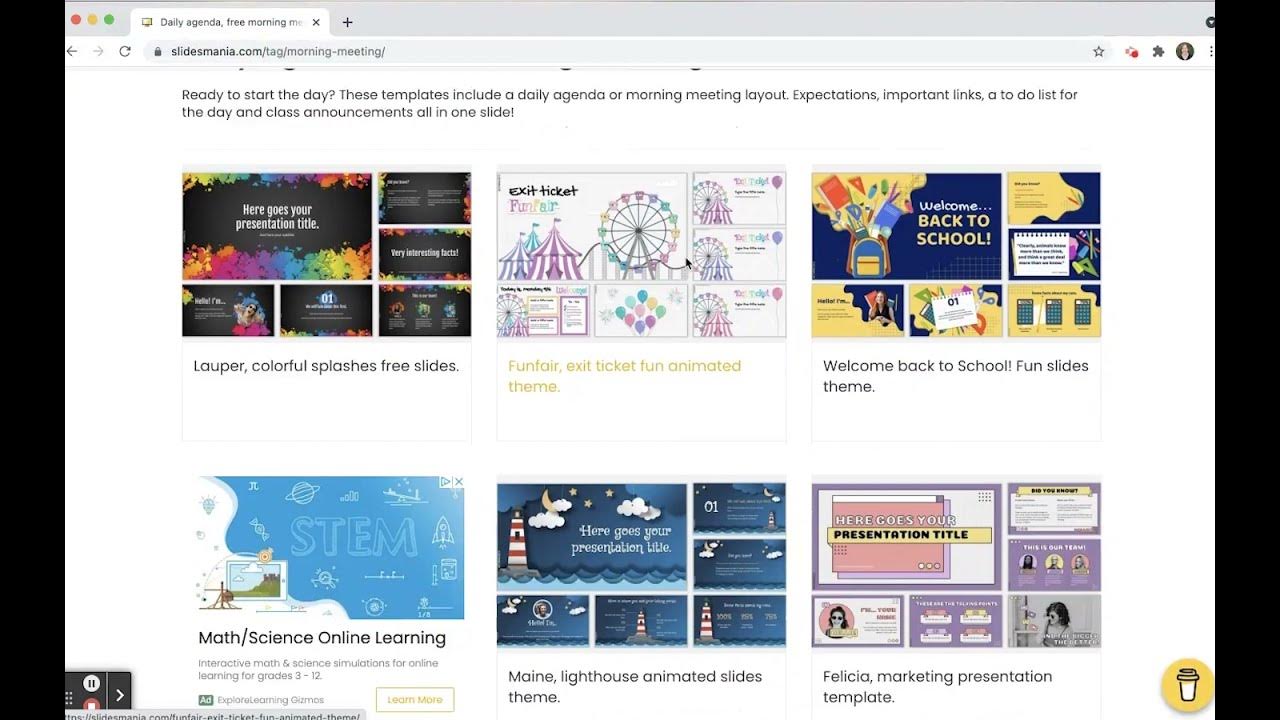1280x720 pixels.
Task: Close the STEM ad with X icon
Action: click(x=458, y=482)
